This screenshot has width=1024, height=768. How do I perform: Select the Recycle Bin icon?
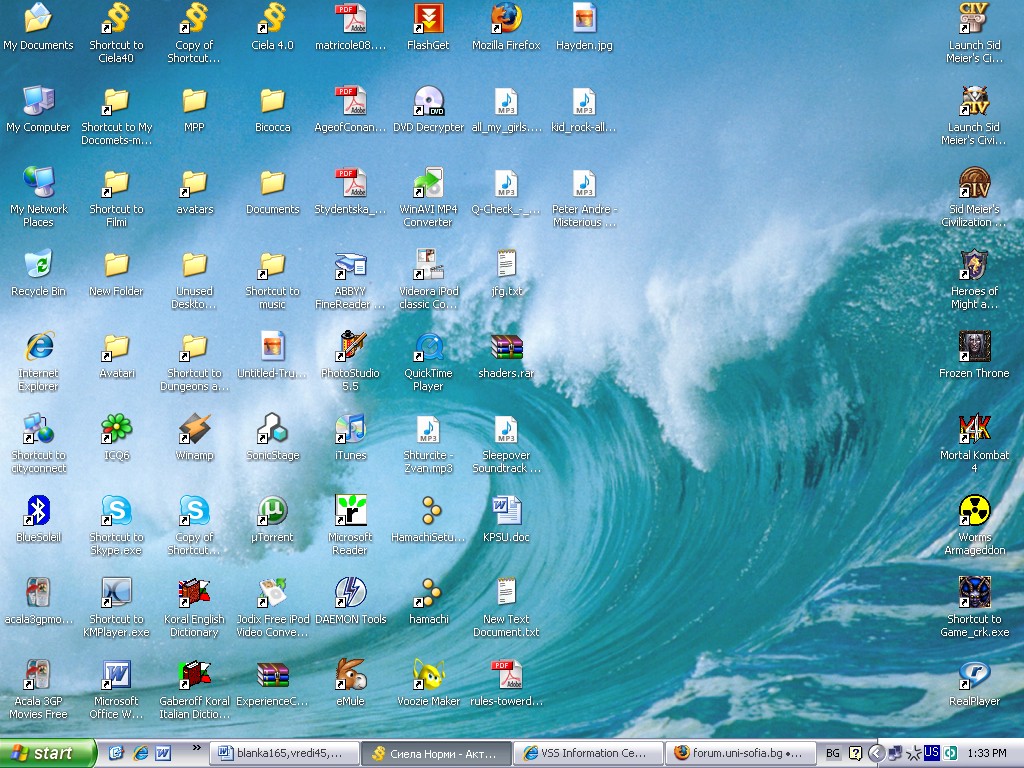[38, 265]
